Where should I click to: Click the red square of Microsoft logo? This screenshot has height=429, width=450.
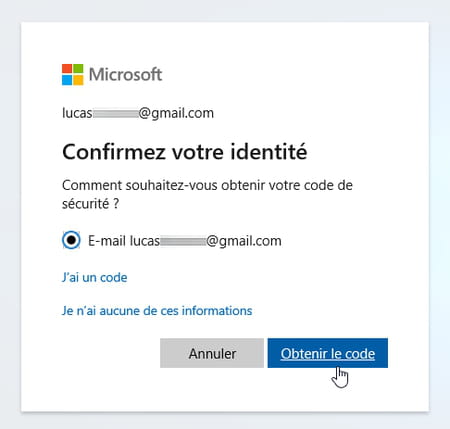pos(67,69)
